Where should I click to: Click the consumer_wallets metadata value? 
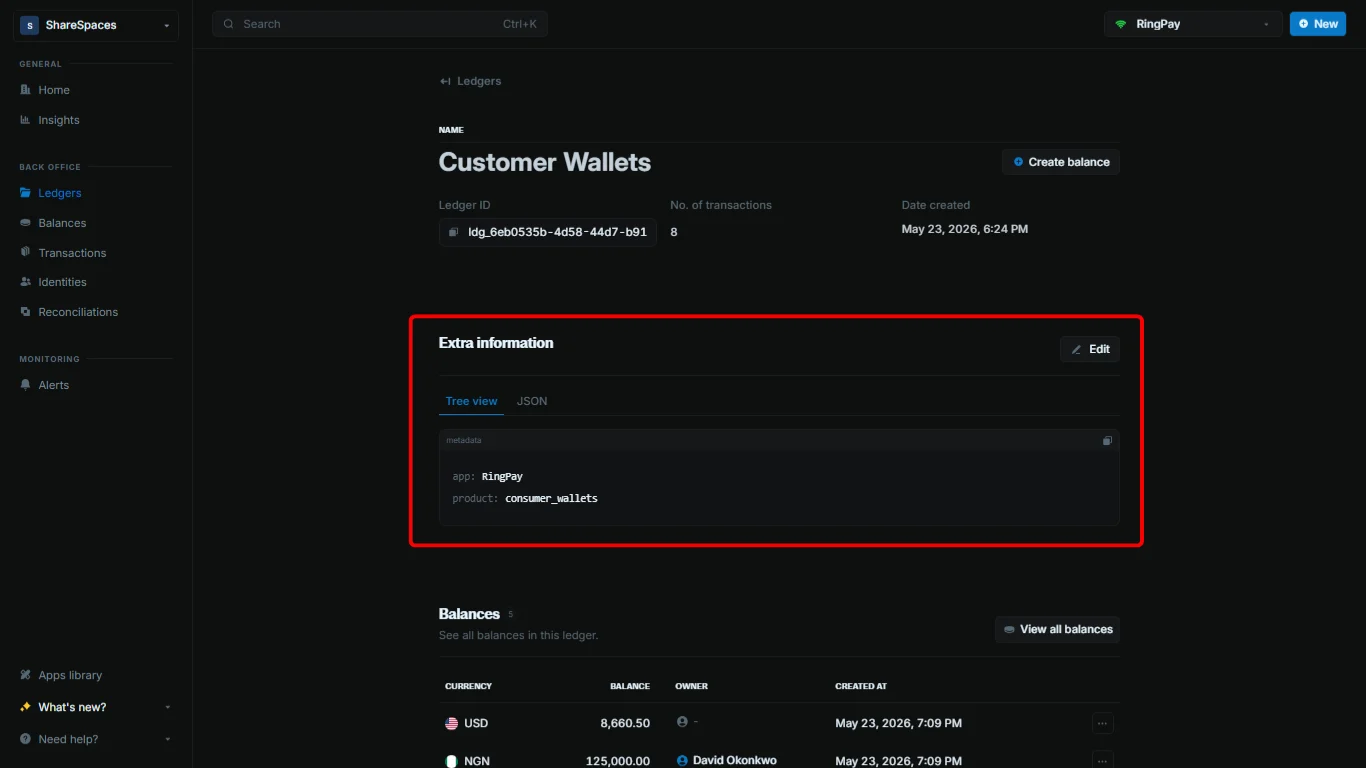pyautogui.click(x=551, y=498)
